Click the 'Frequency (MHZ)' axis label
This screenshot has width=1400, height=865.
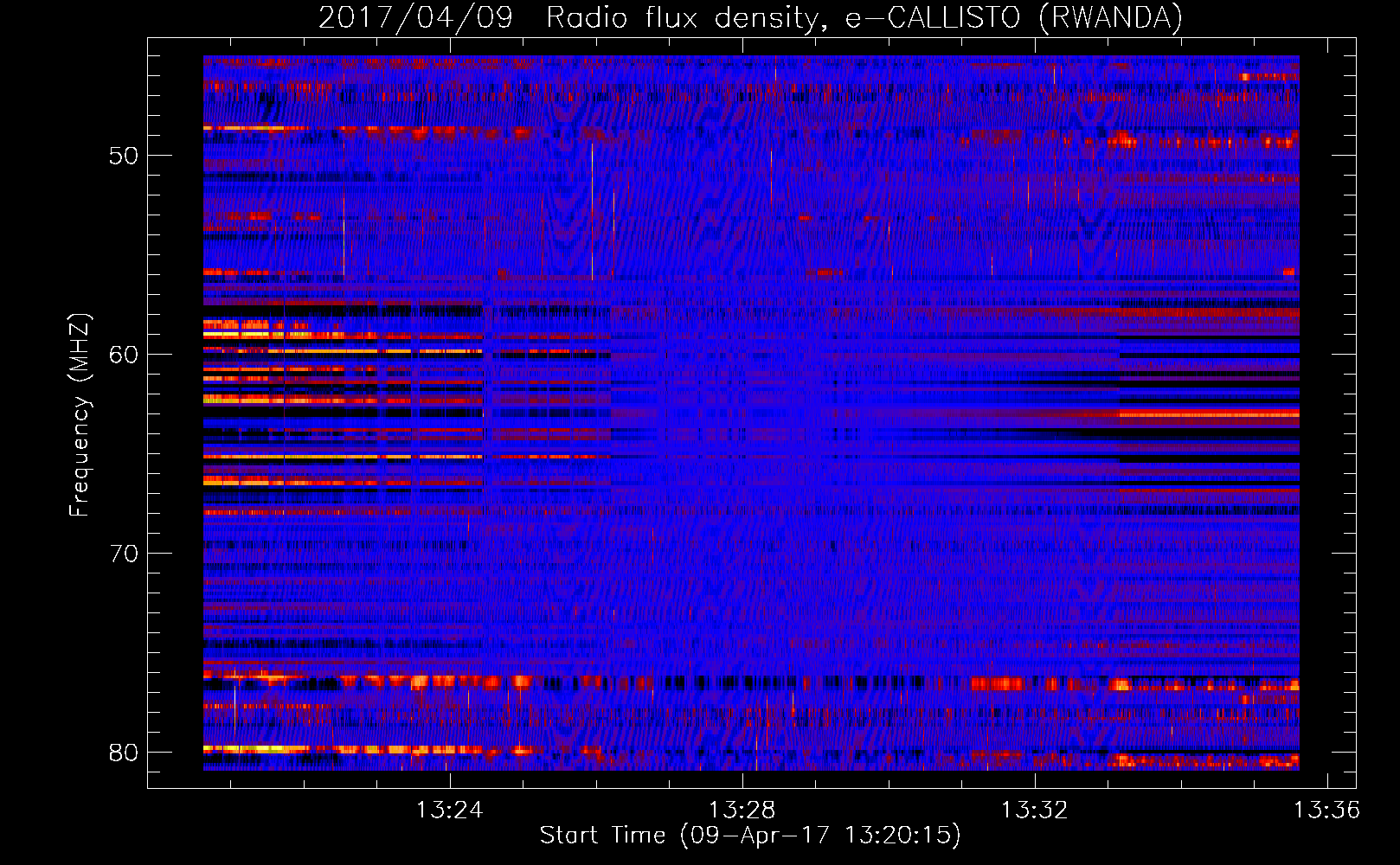pyautogui.click(x=79, y=415)
